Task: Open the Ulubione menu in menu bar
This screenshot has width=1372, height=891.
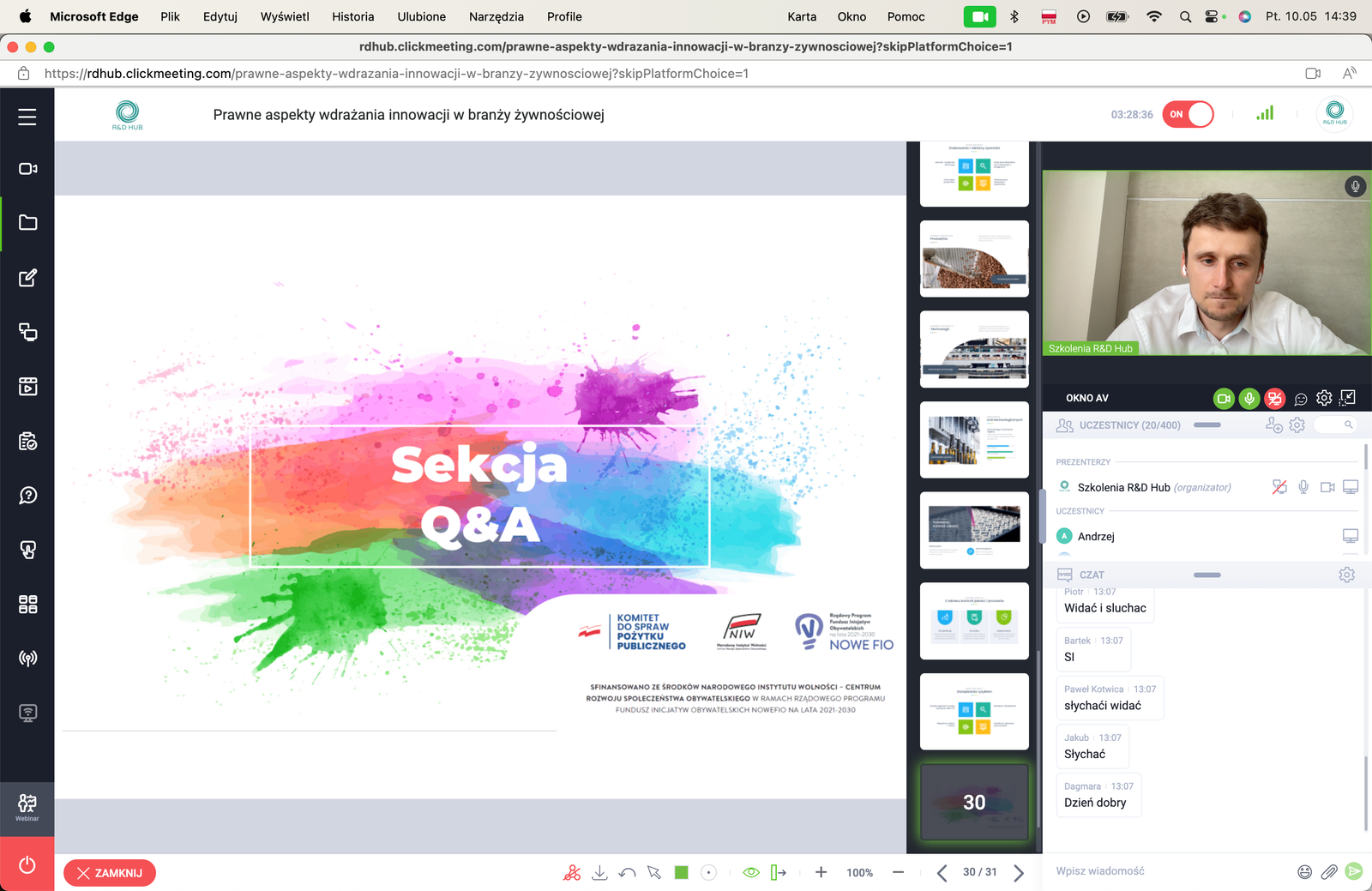Action: pyautogui.click(x=421, y=16)
